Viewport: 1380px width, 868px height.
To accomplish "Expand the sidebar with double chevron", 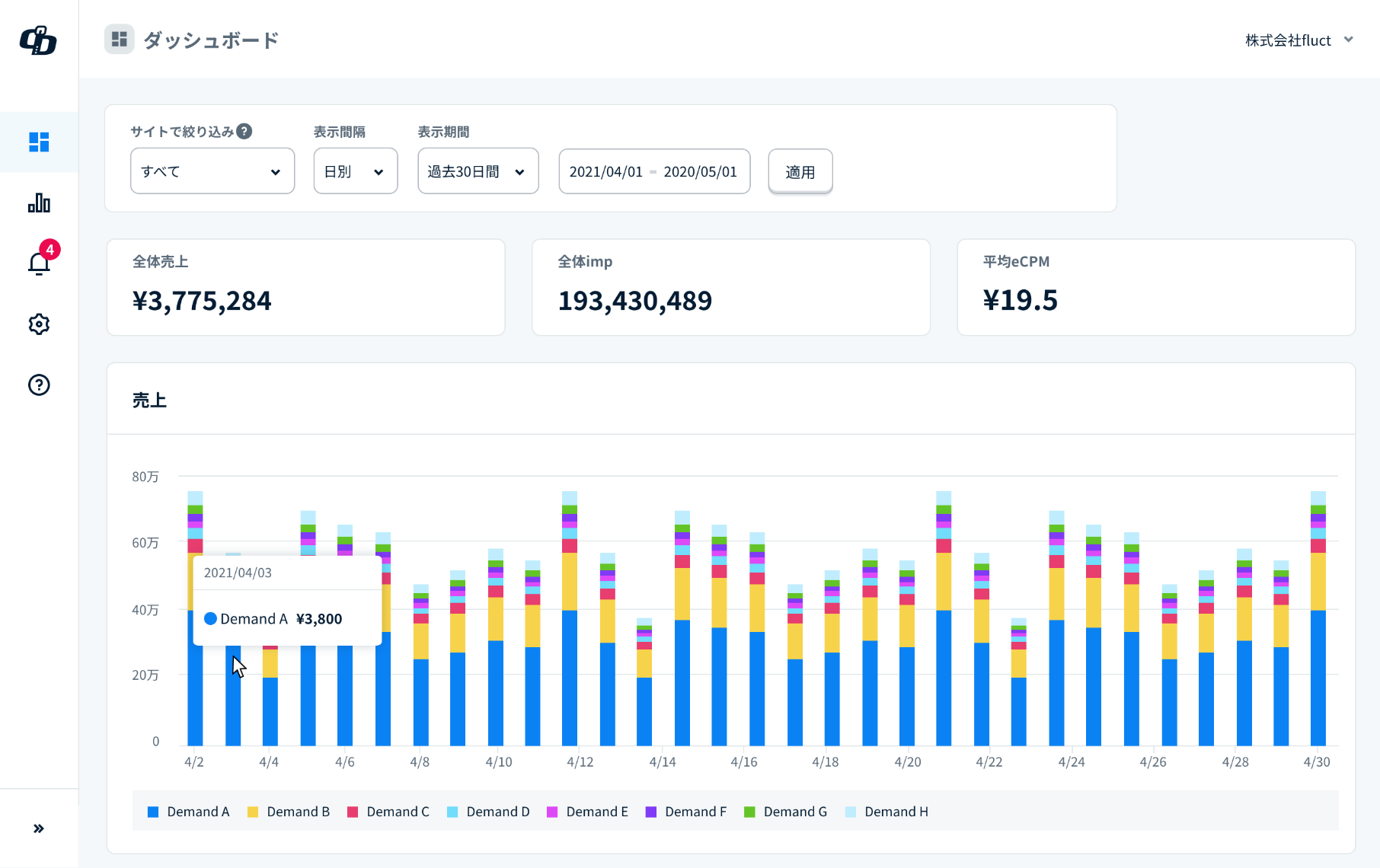I will pyautogui.click(x=39, y=828).
